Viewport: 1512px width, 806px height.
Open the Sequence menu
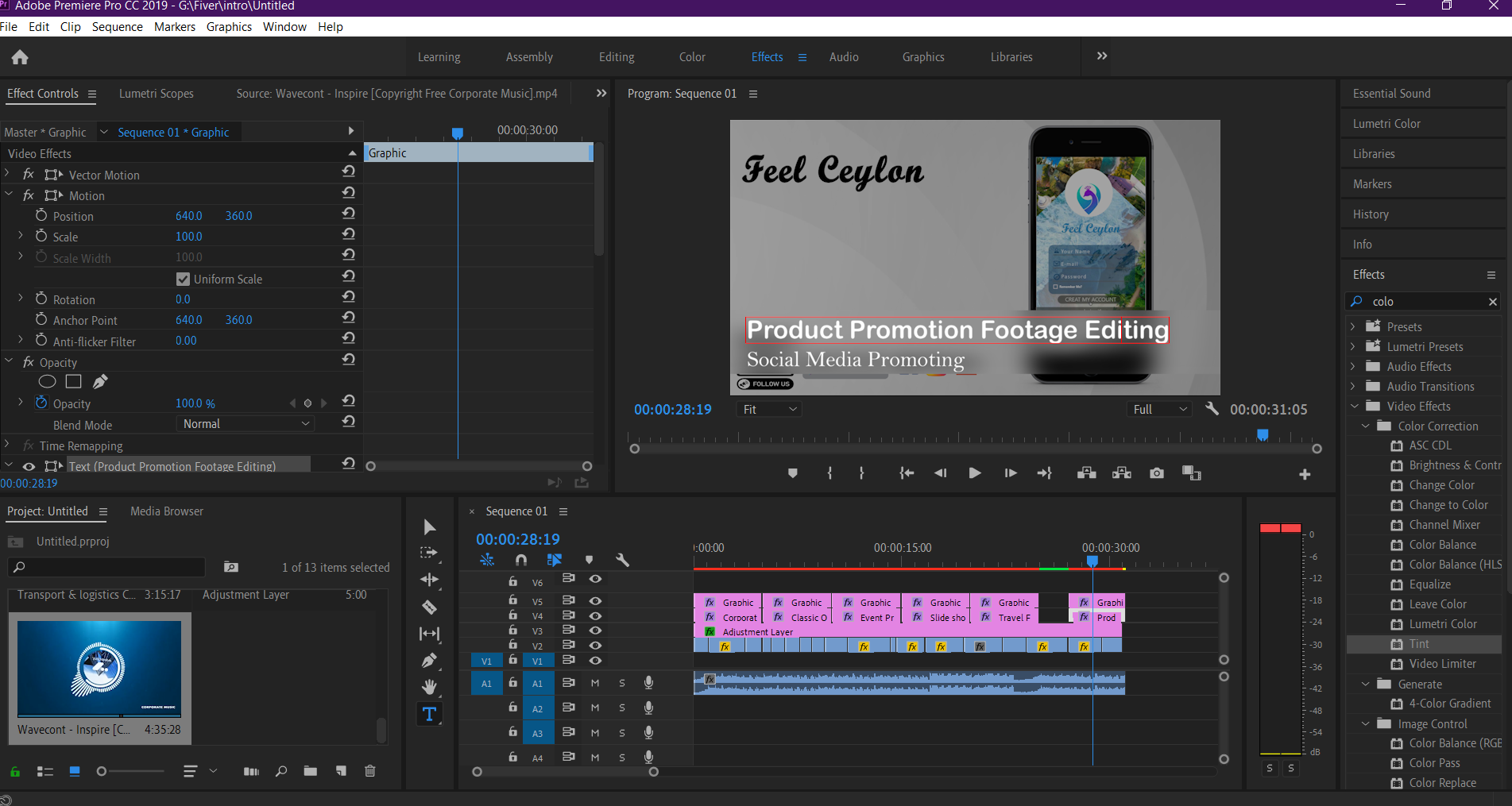pyautogui.click(x=117, y=26)
